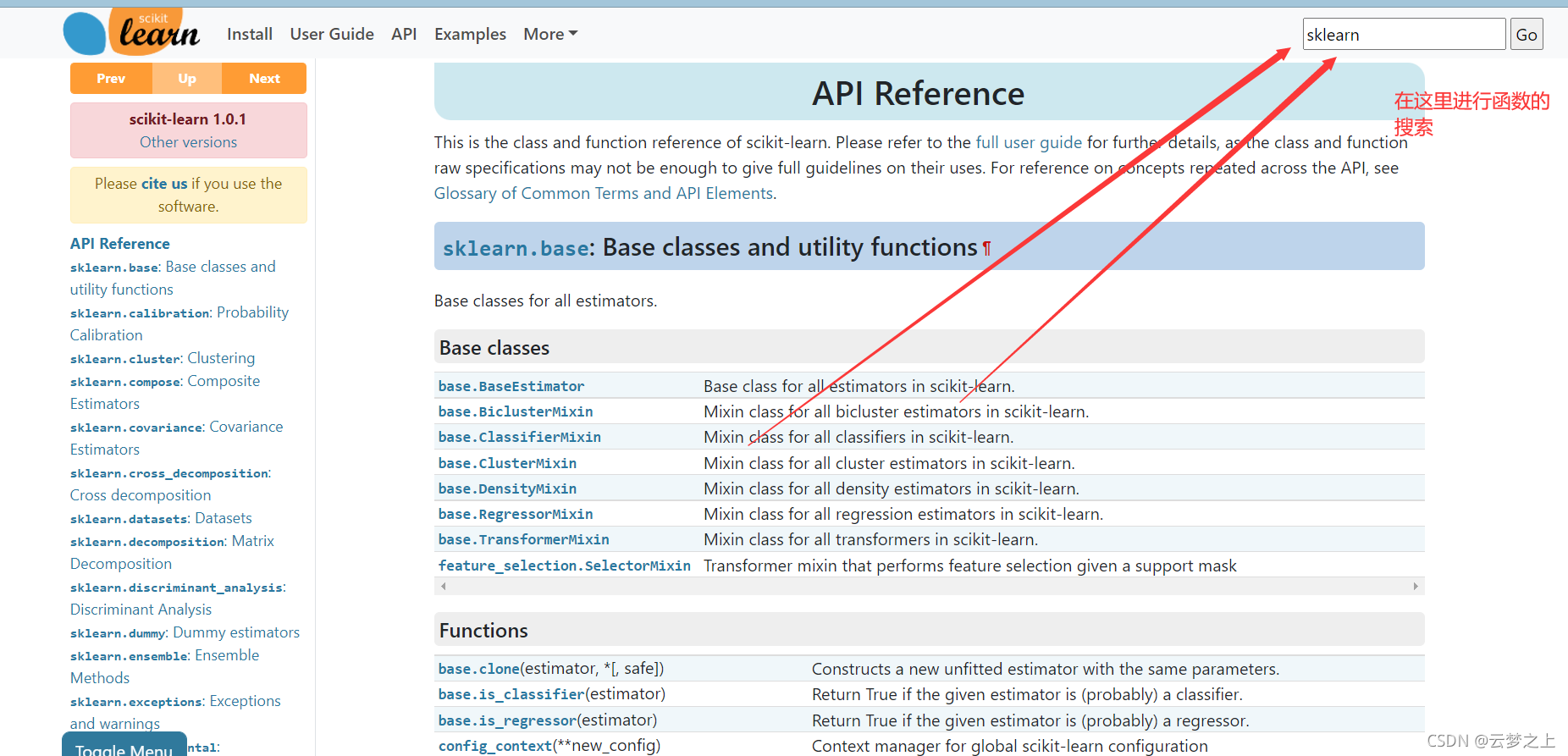Open base.clone function link

[x=479, y=669]
